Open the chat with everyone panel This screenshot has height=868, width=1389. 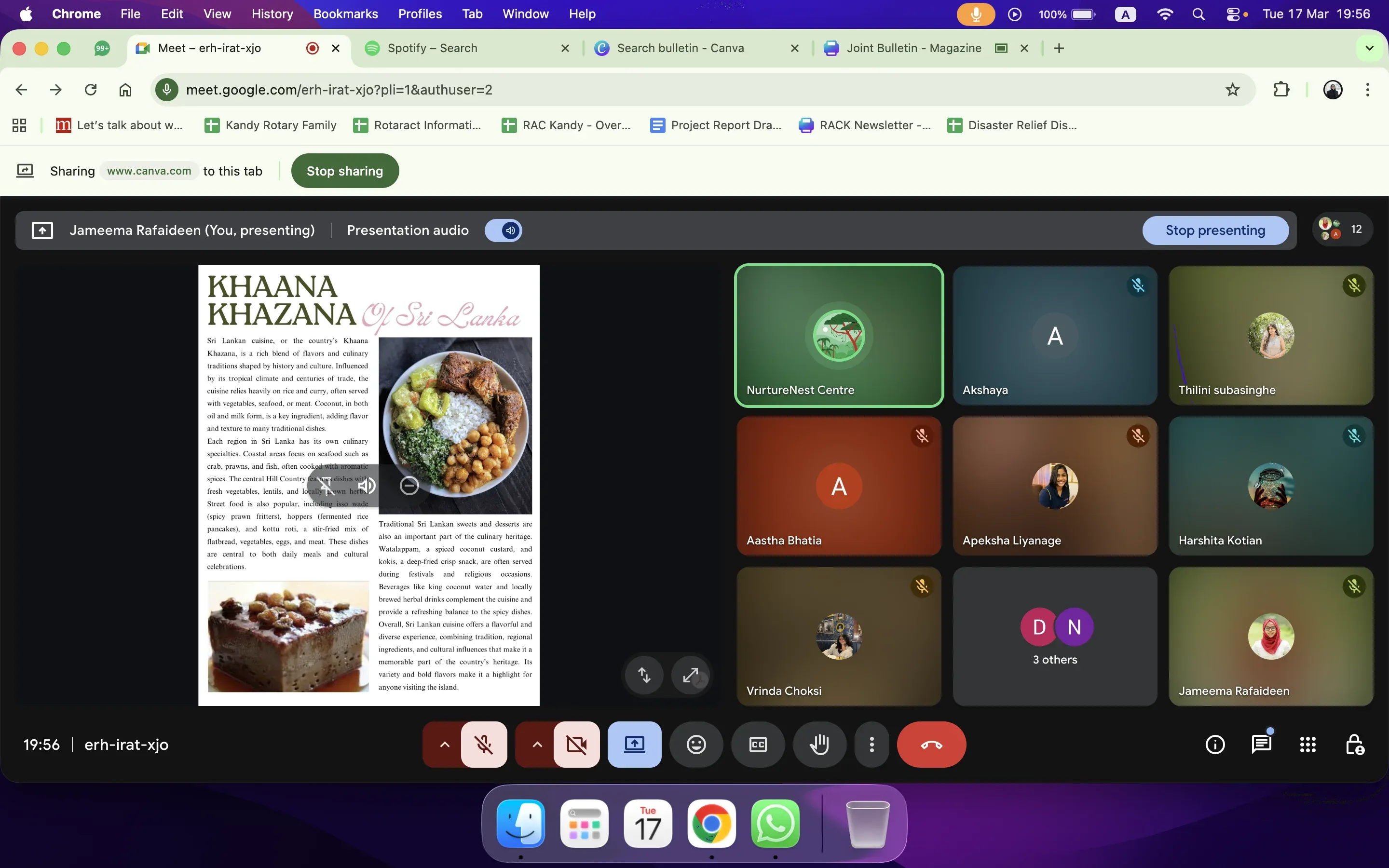click(x=1262, y=745)
